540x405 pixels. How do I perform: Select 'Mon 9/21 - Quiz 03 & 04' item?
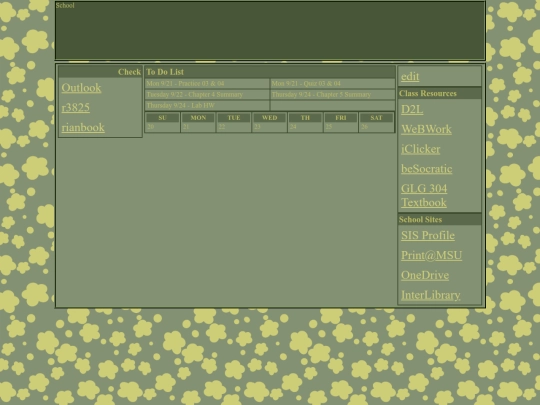click(332, 84)
